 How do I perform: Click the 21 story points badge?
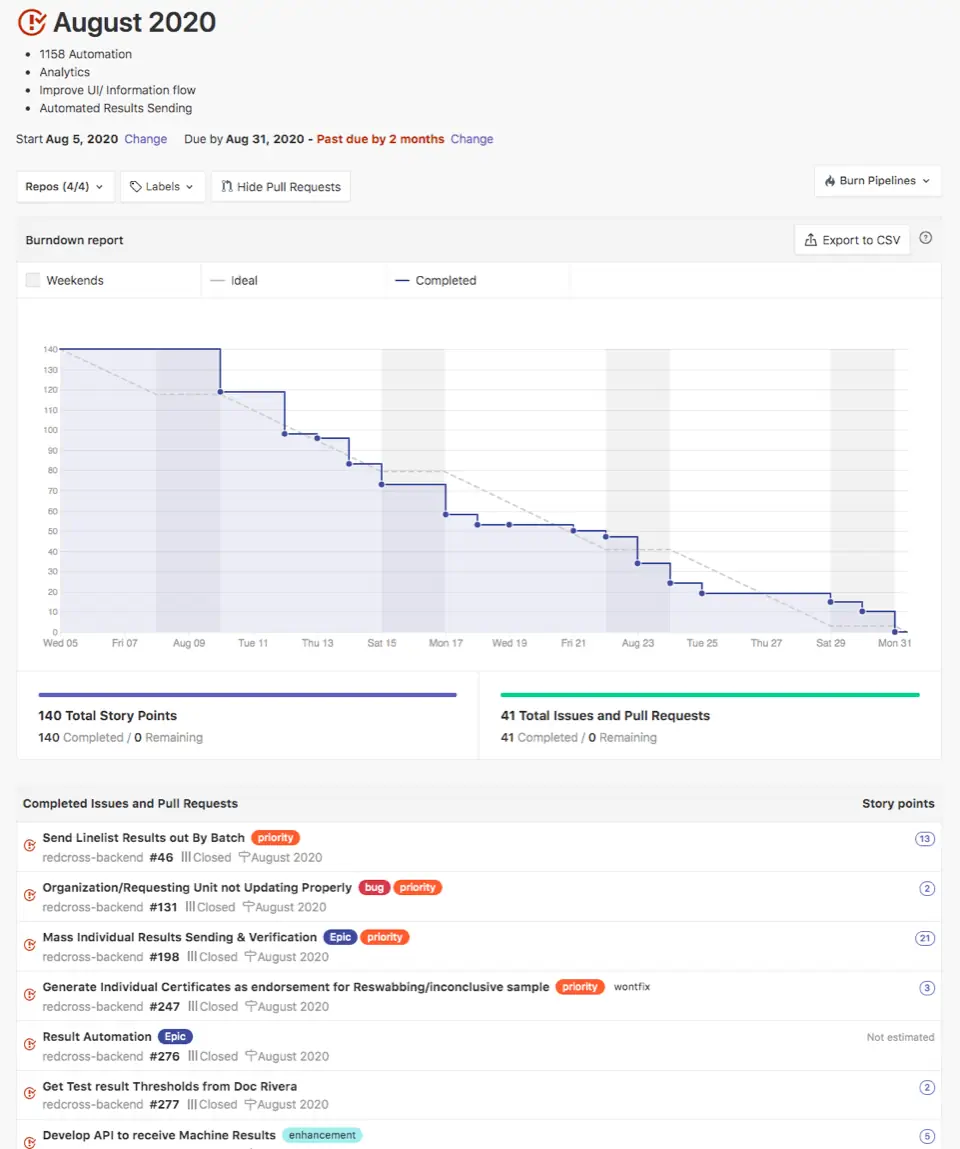(925, 939)
